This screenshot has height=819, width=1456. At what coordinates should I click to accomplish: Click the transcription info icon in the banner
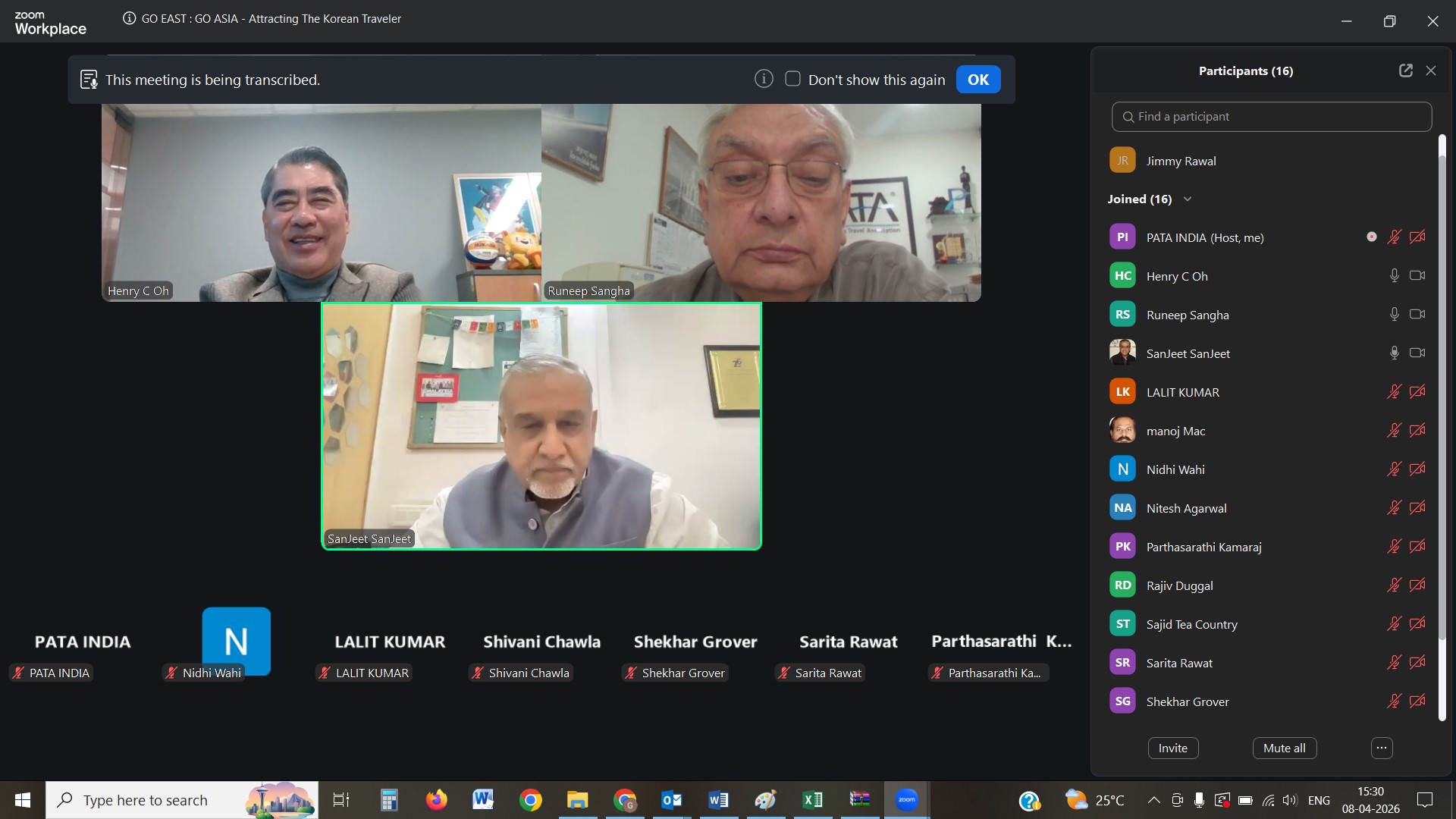click(x=764, y=79)
